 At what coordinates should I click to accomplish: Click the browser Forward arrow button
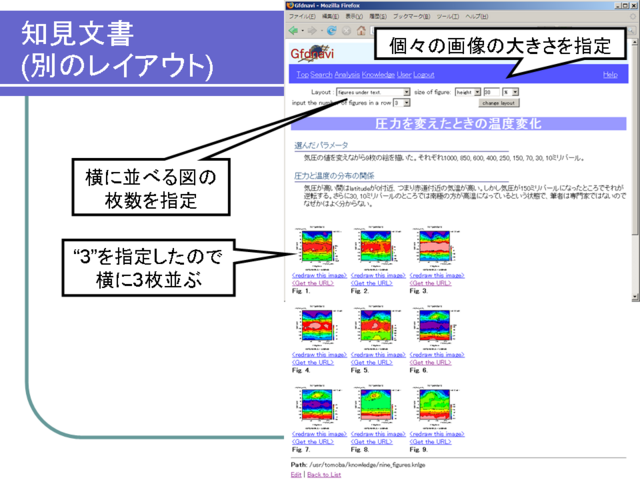coord(312,31)
